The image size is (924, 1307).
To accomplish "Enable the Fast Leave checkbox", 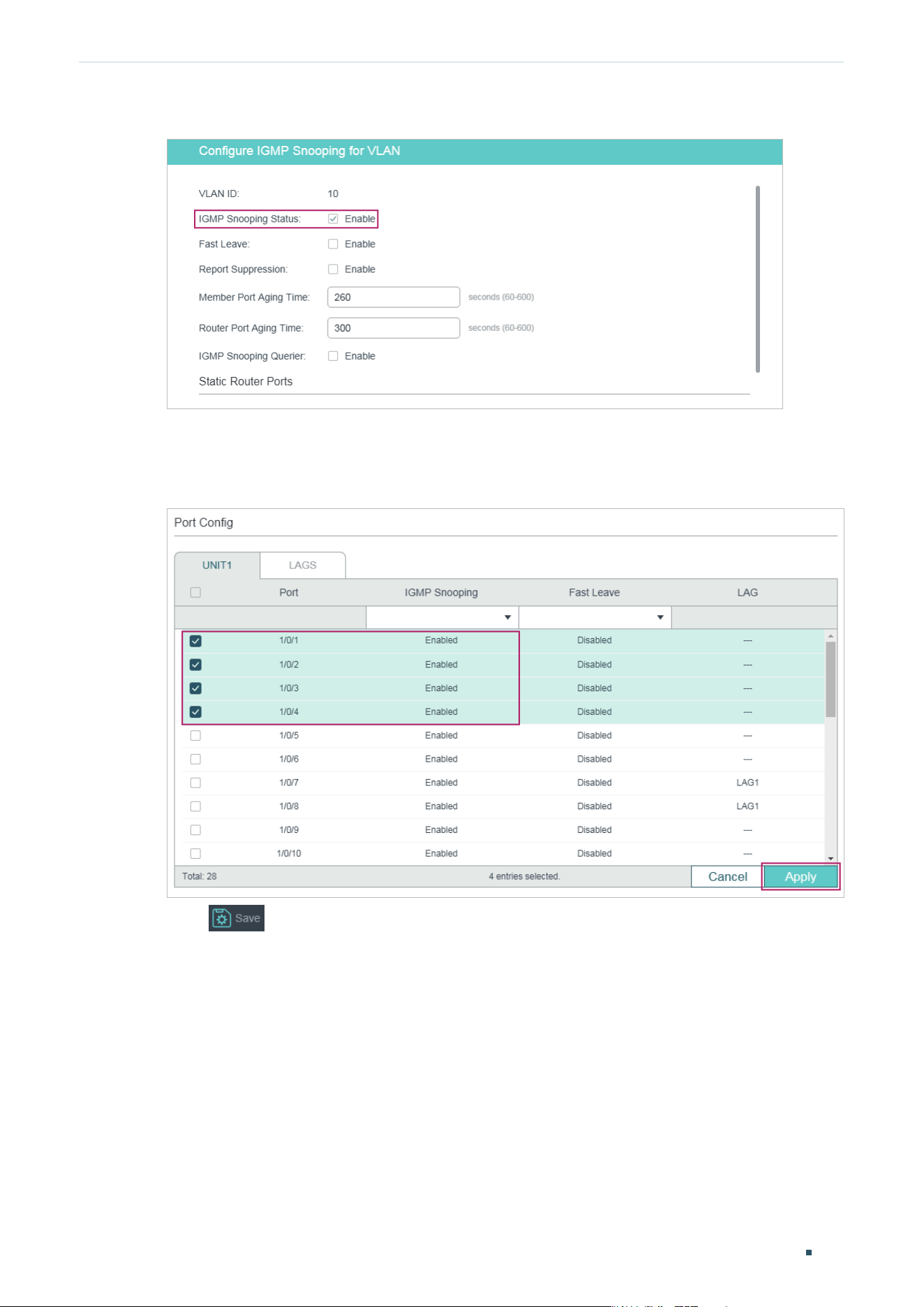I will [333, 244].
